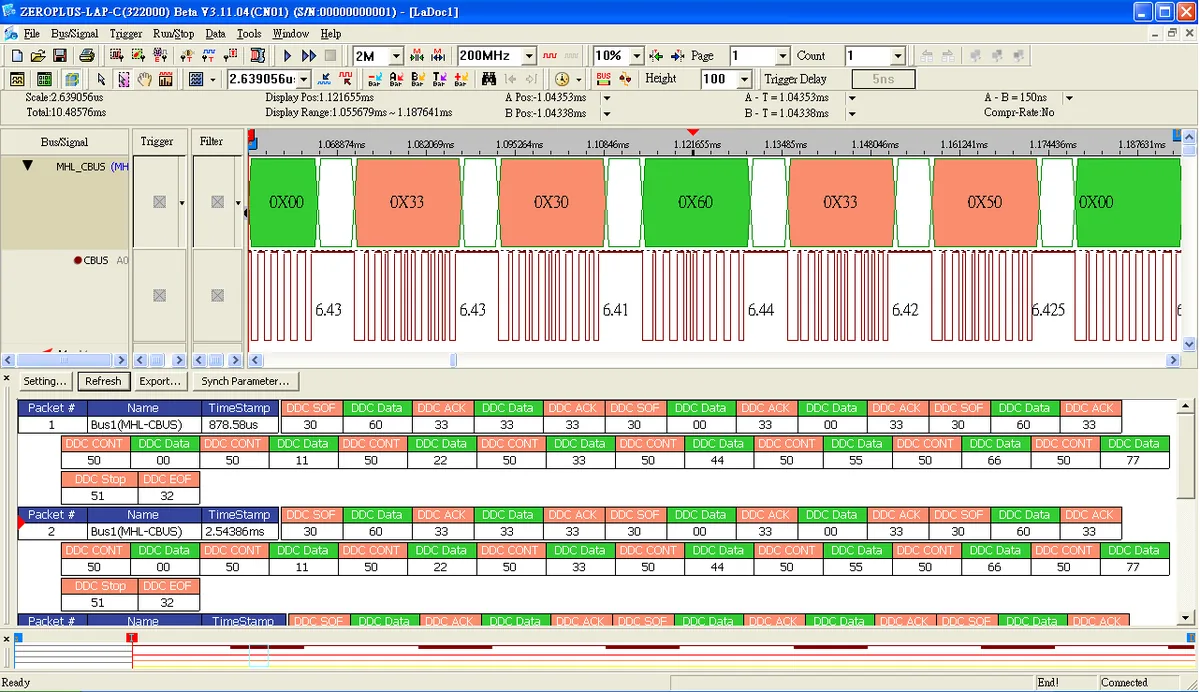Open the A - T info dropdown arrow

pyautogui.click(x=852, y=98)
